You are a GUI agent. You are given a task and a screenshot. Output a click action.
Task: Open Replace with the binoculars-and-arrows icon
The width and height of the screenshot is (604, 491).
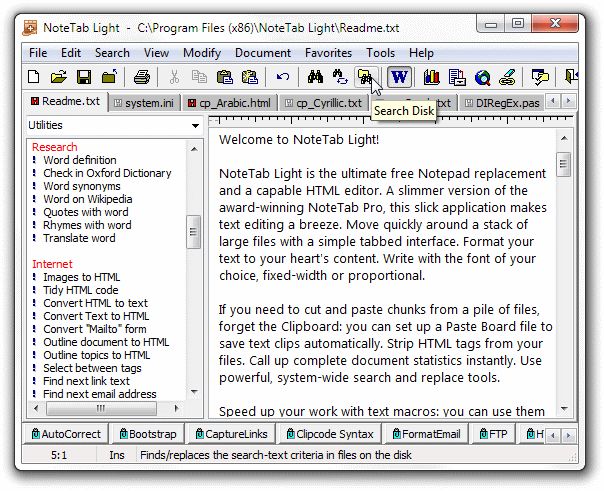[x=340, y=77]
